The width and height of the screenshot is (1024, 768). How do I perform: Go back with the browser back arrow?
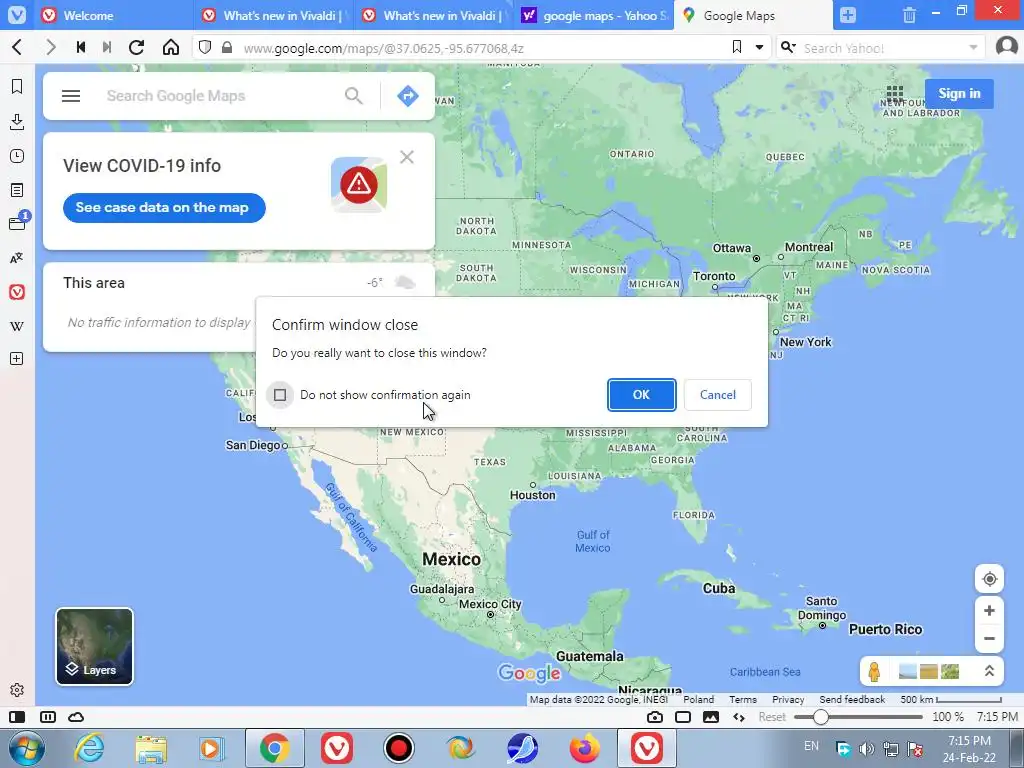tap(18, 47)
